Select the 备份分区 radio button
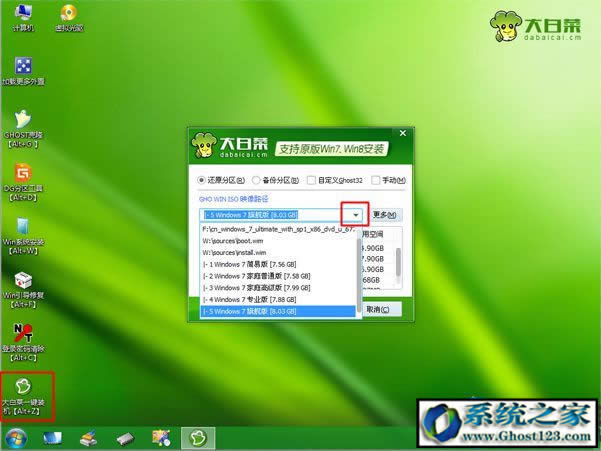 click(275, 180)
